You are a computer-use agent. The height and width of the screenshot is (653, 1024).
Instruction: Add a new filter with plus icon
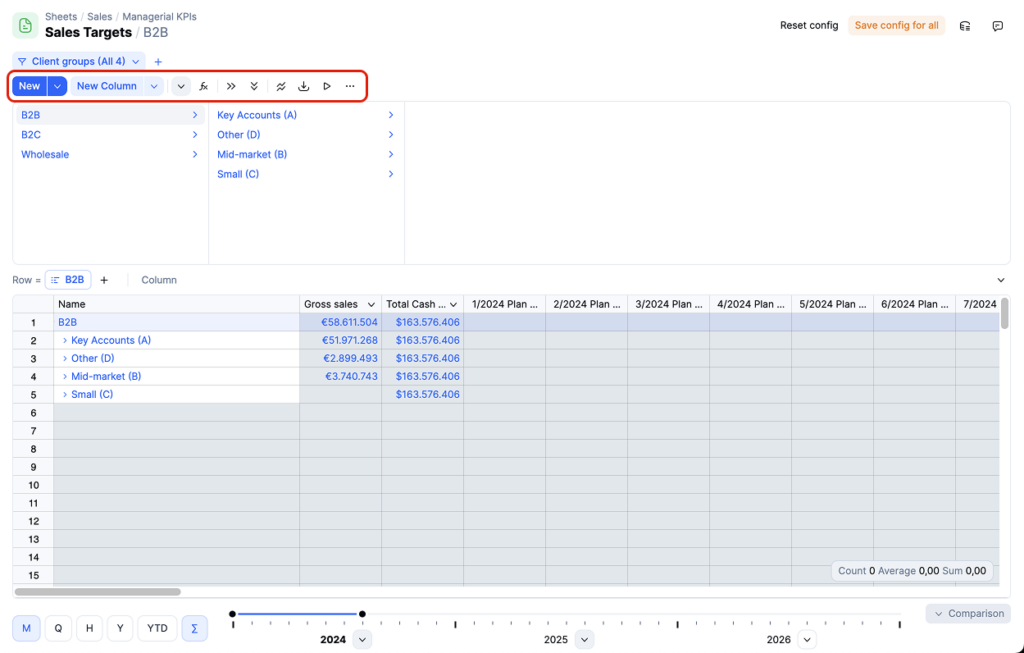click(158, 62)
